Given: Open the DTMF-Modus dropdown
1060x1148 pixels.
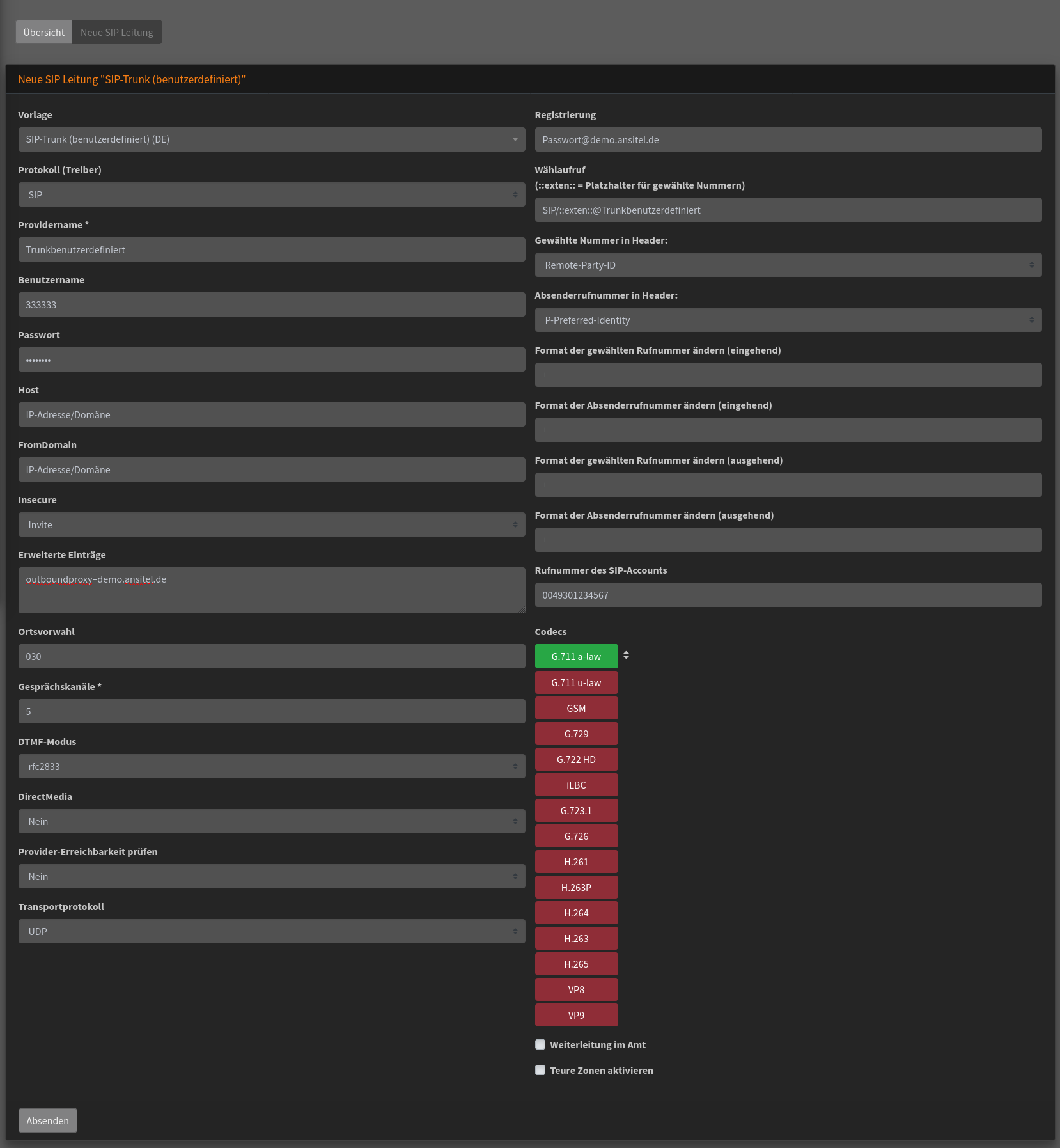Looking at the screenshot, I should click(x=272, y=766).
